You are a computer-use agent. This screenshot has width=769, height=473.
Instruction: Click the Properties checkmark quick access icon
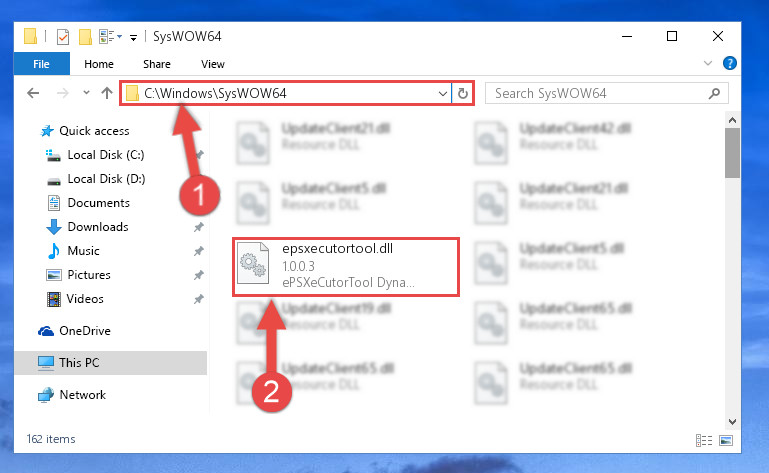63,37
